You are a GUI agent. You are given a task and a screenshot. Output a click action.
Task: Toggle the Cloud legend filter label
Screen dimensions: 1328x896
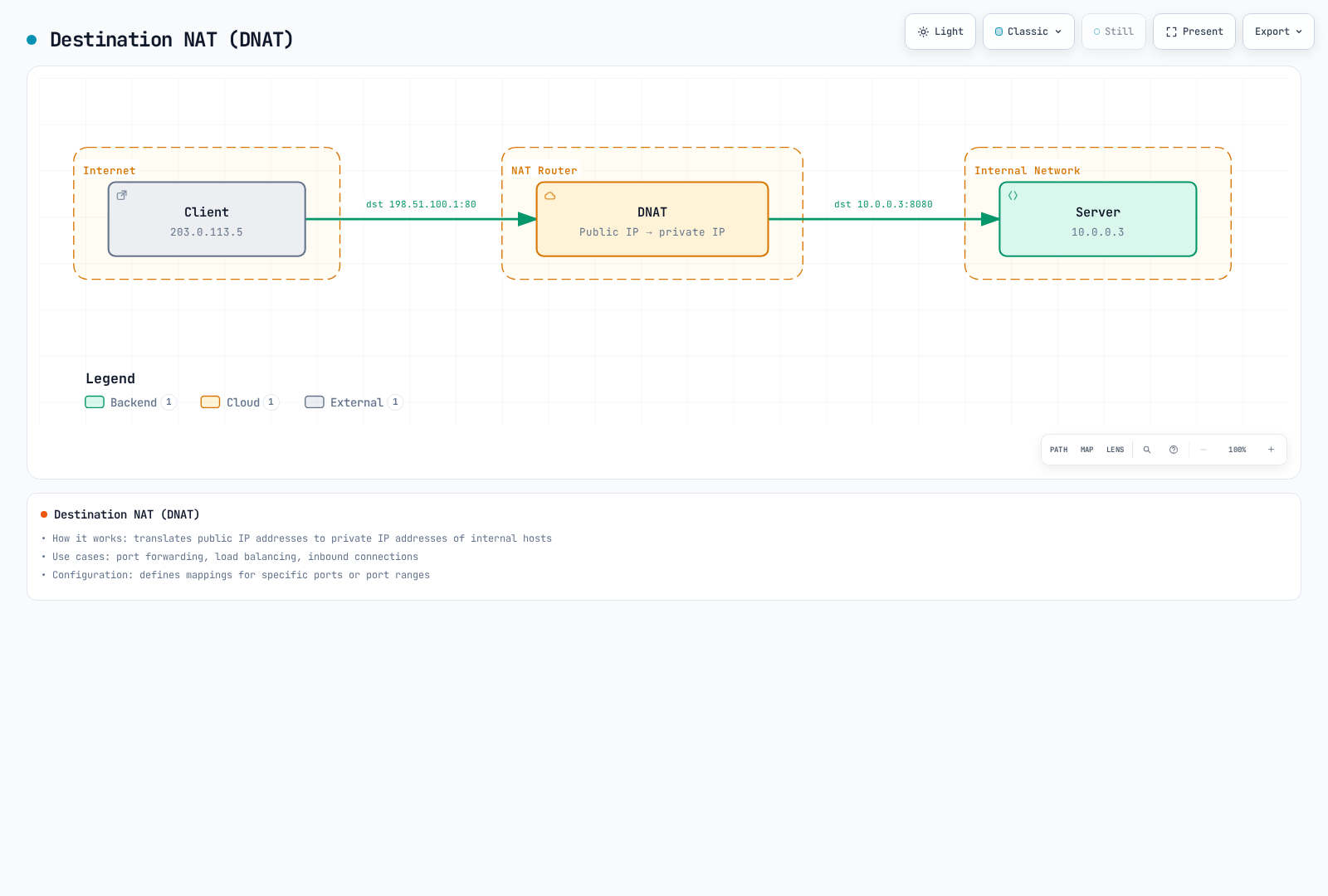(x=243, y=402)
